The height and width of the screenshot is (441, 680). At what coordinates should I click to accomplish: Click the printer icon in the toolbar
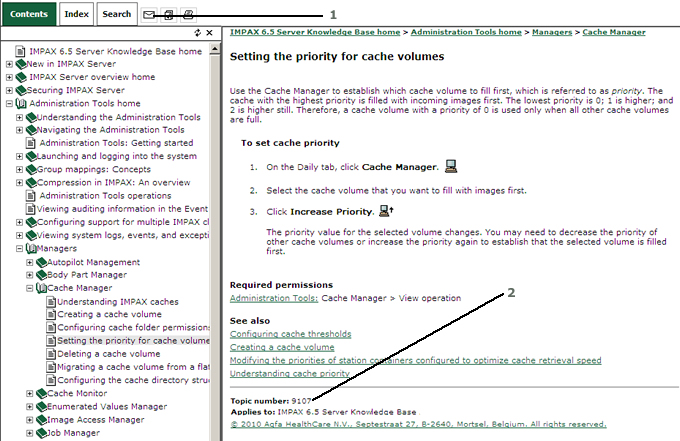188,15
